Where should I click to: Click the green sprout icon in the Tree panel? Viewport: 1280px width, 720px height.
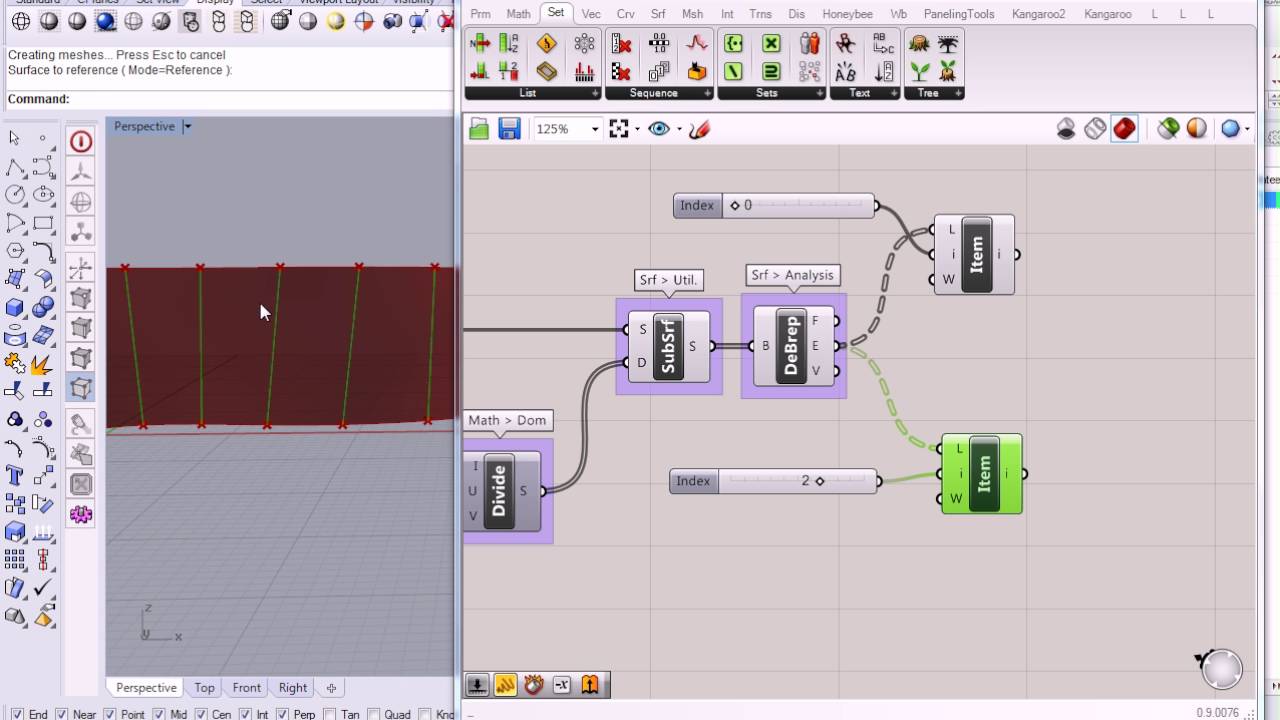[x=919, y=71]
